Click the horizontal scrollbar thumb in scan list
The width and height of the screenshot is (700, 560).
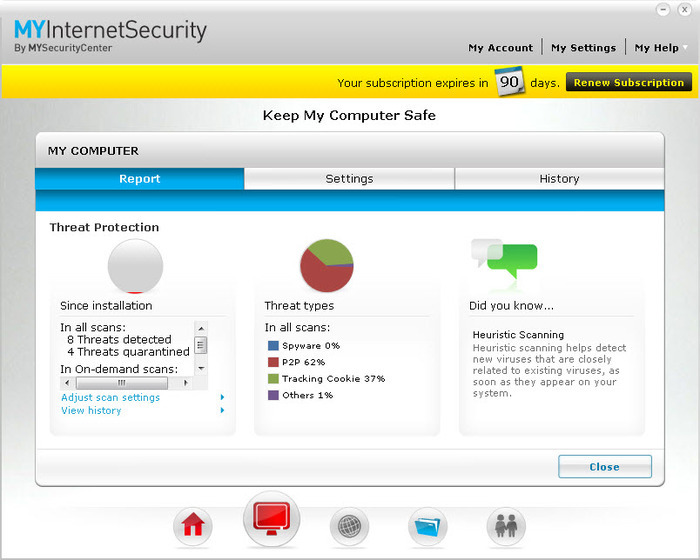(x=122, y=383)
